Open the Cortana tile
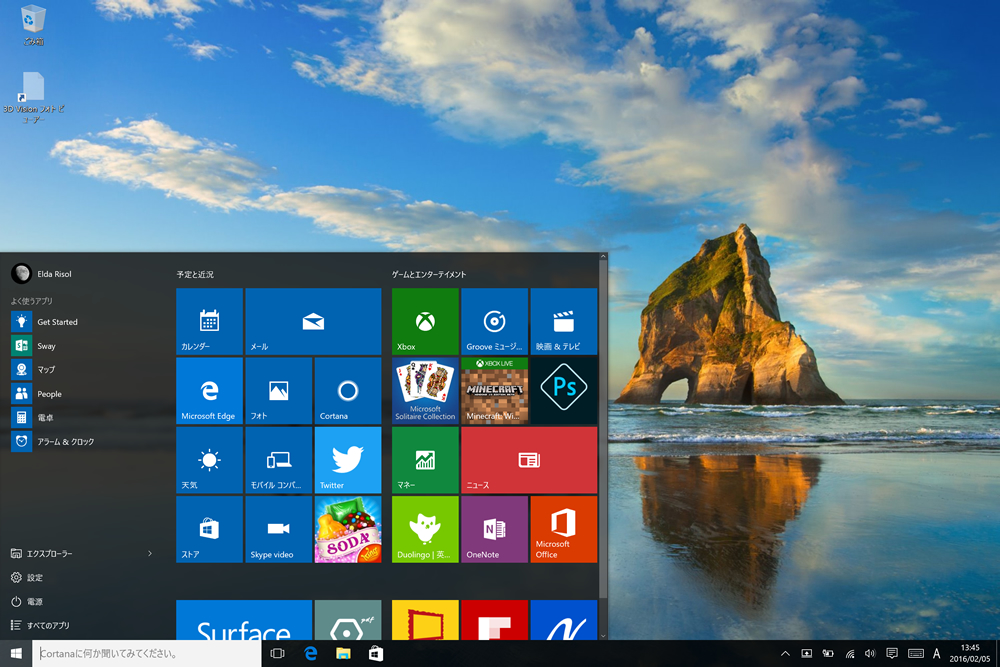 [x=348, y=391]
